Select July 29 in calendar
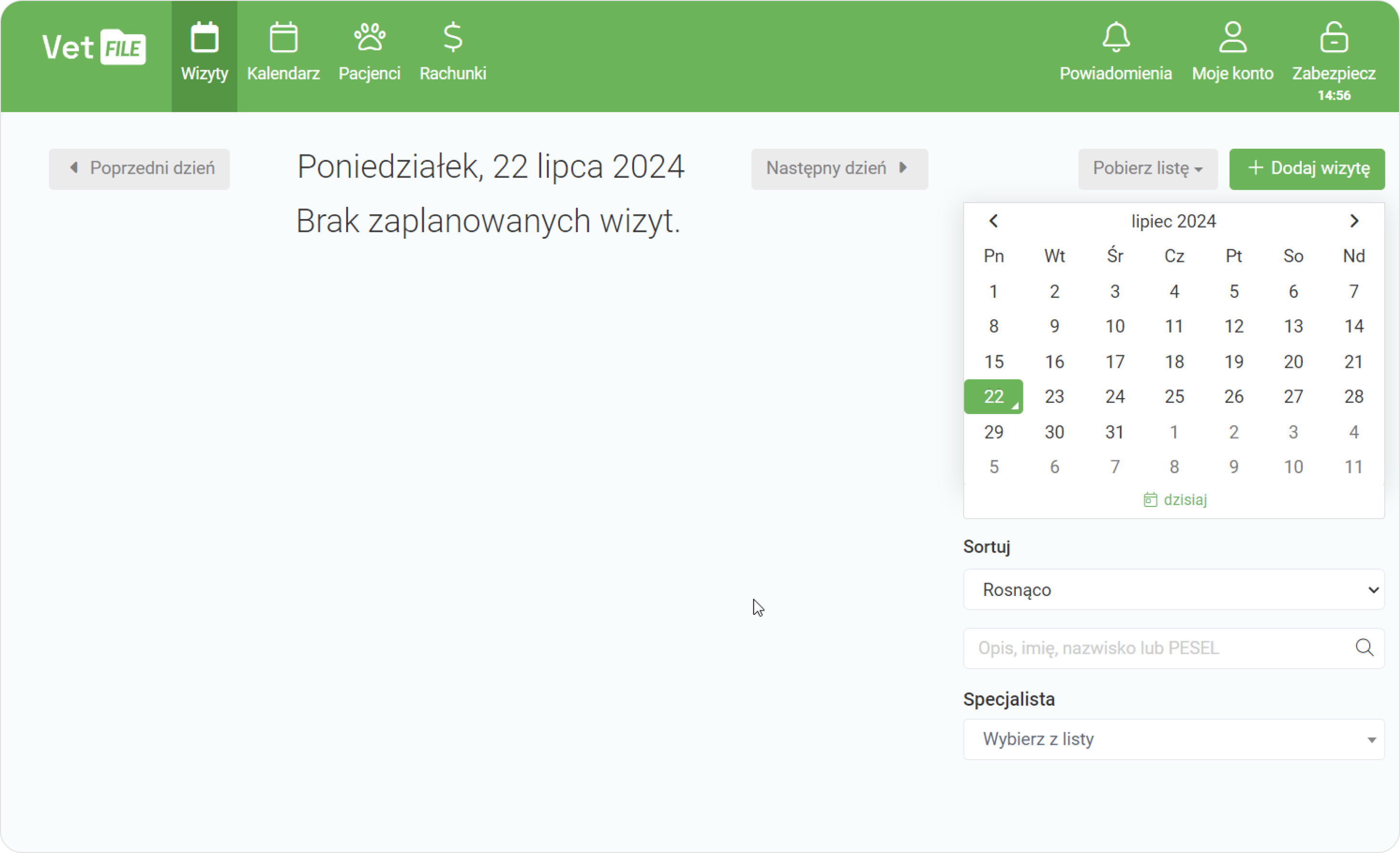1400x853 pixels. 993,432
